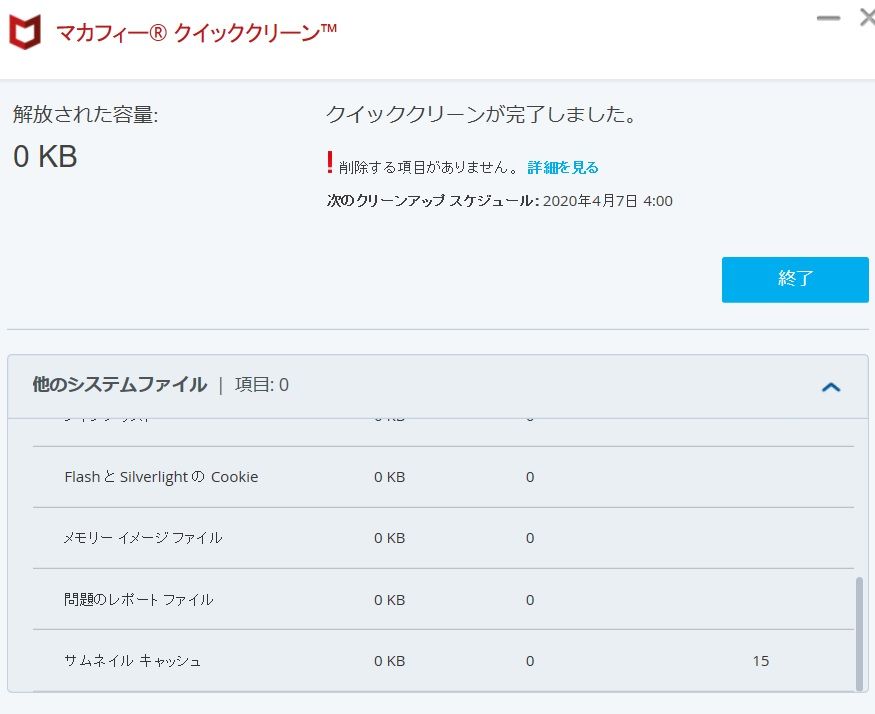Open the 詳細を見る link

[563, 168]
